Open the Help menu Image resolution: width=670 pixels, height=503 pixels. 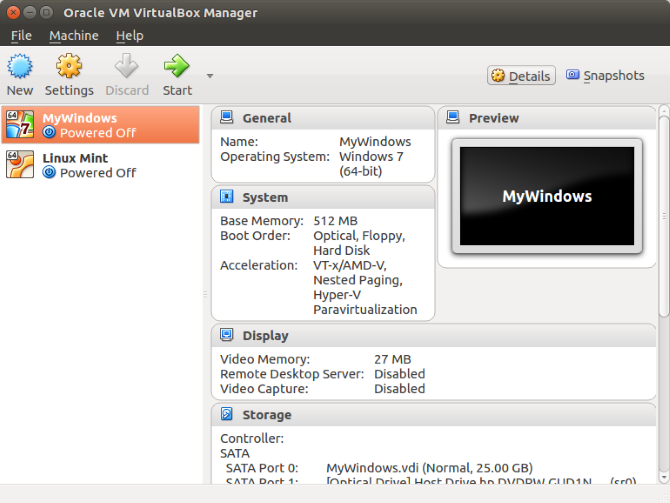tap(130, 35)
